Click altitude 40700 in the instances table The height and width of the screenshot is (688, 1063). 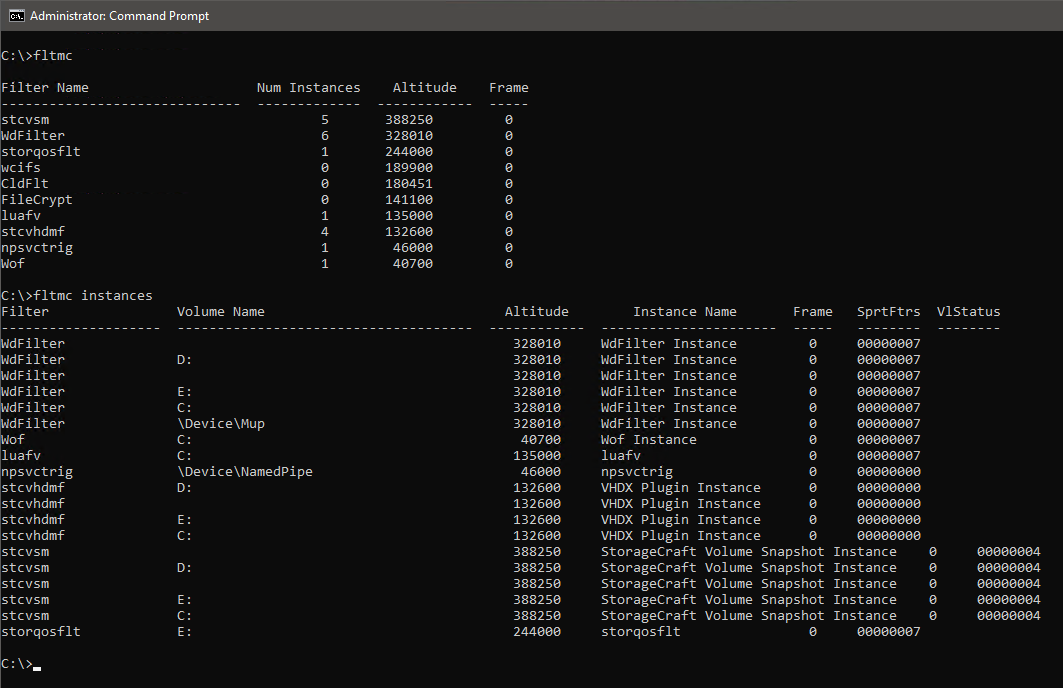coord(540,440)
